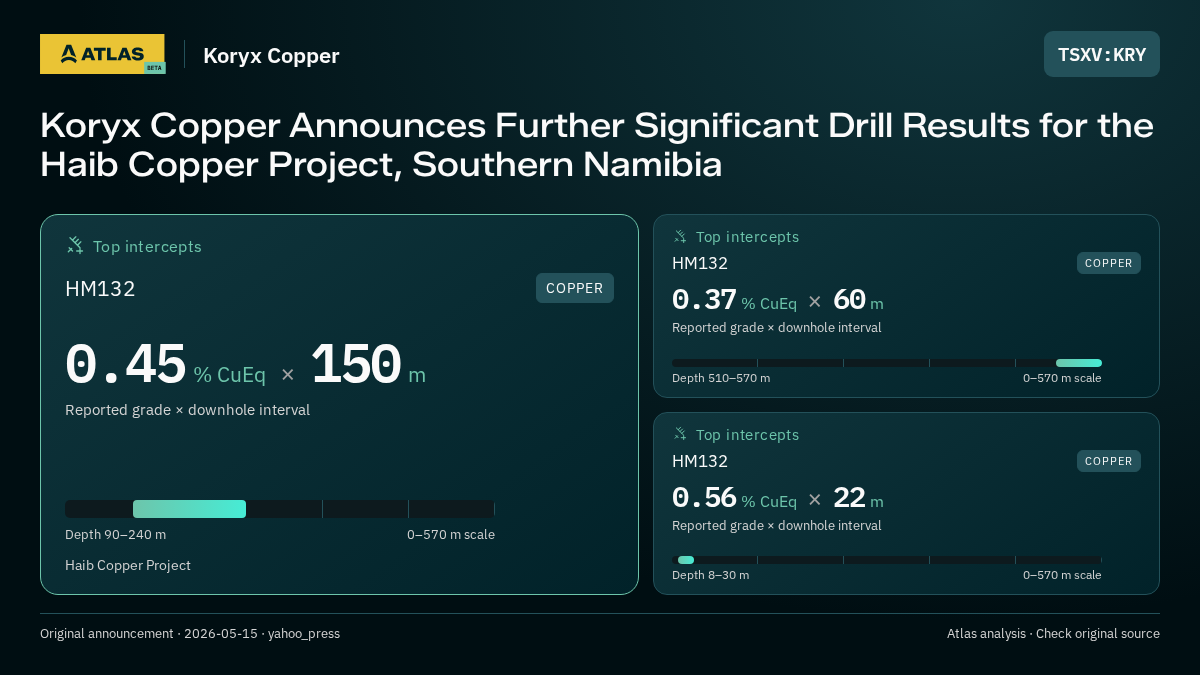Click the ATLAS beta logo

tap(102, 54)
